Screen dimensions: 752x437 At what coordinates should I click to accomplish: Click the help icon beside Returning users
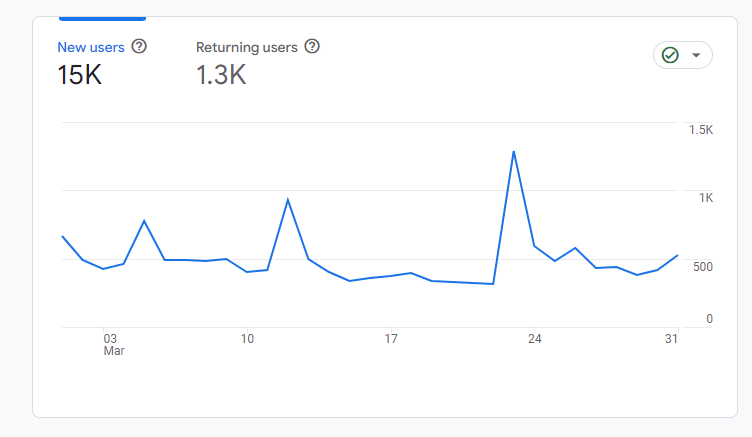pyautogui.click(x=312, y=46)
